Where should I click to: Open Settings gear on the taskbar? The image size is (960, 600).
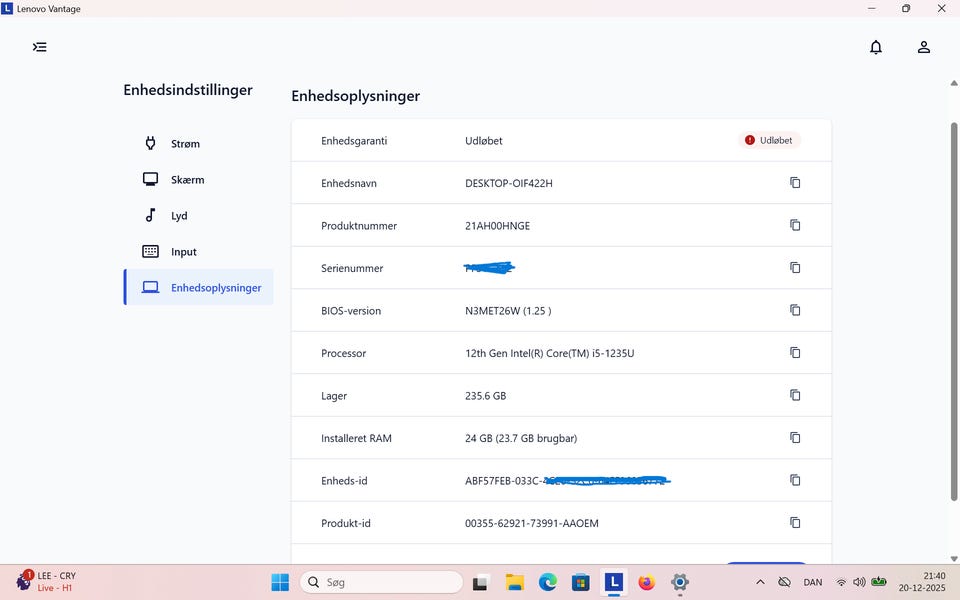pyautogui.click(x=680, y=582)
